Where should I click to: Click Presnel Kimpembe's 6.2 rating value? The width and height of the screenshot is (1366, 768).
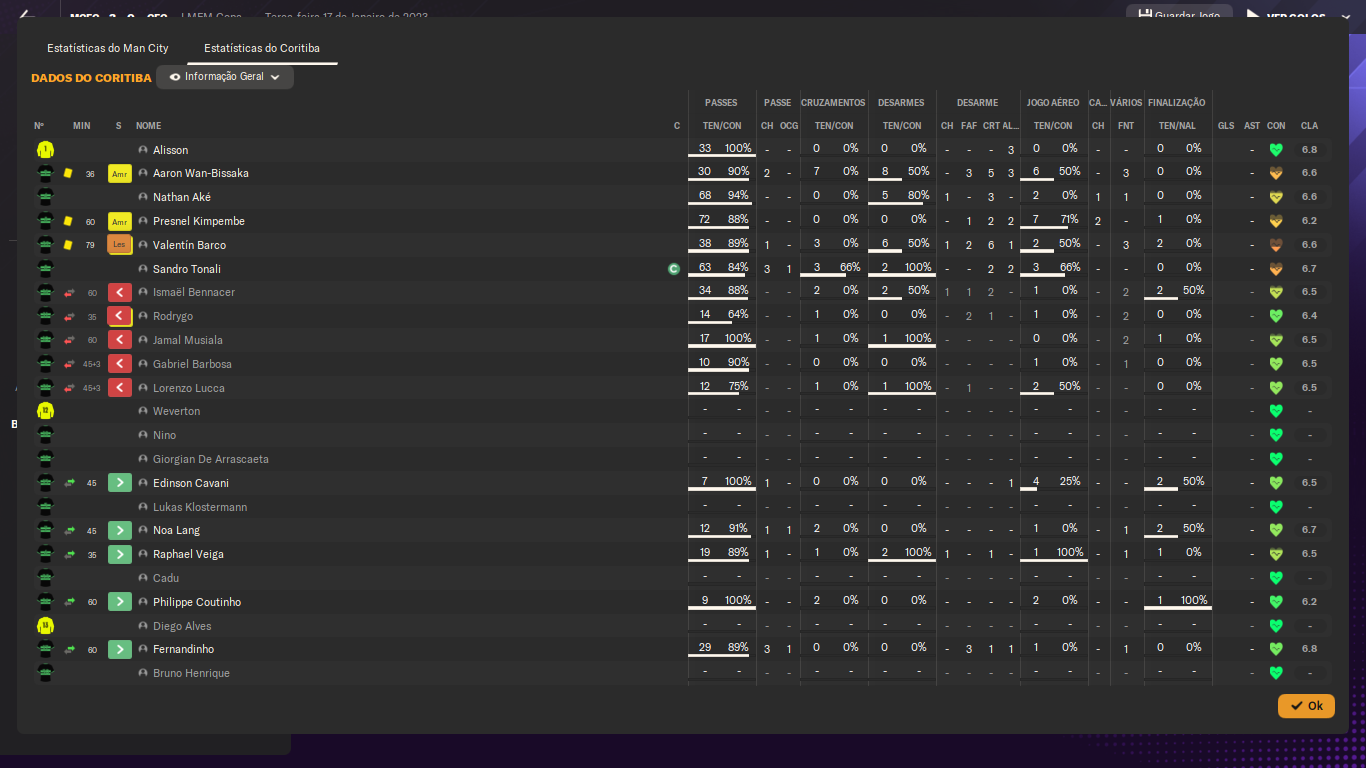point(1309,221)
